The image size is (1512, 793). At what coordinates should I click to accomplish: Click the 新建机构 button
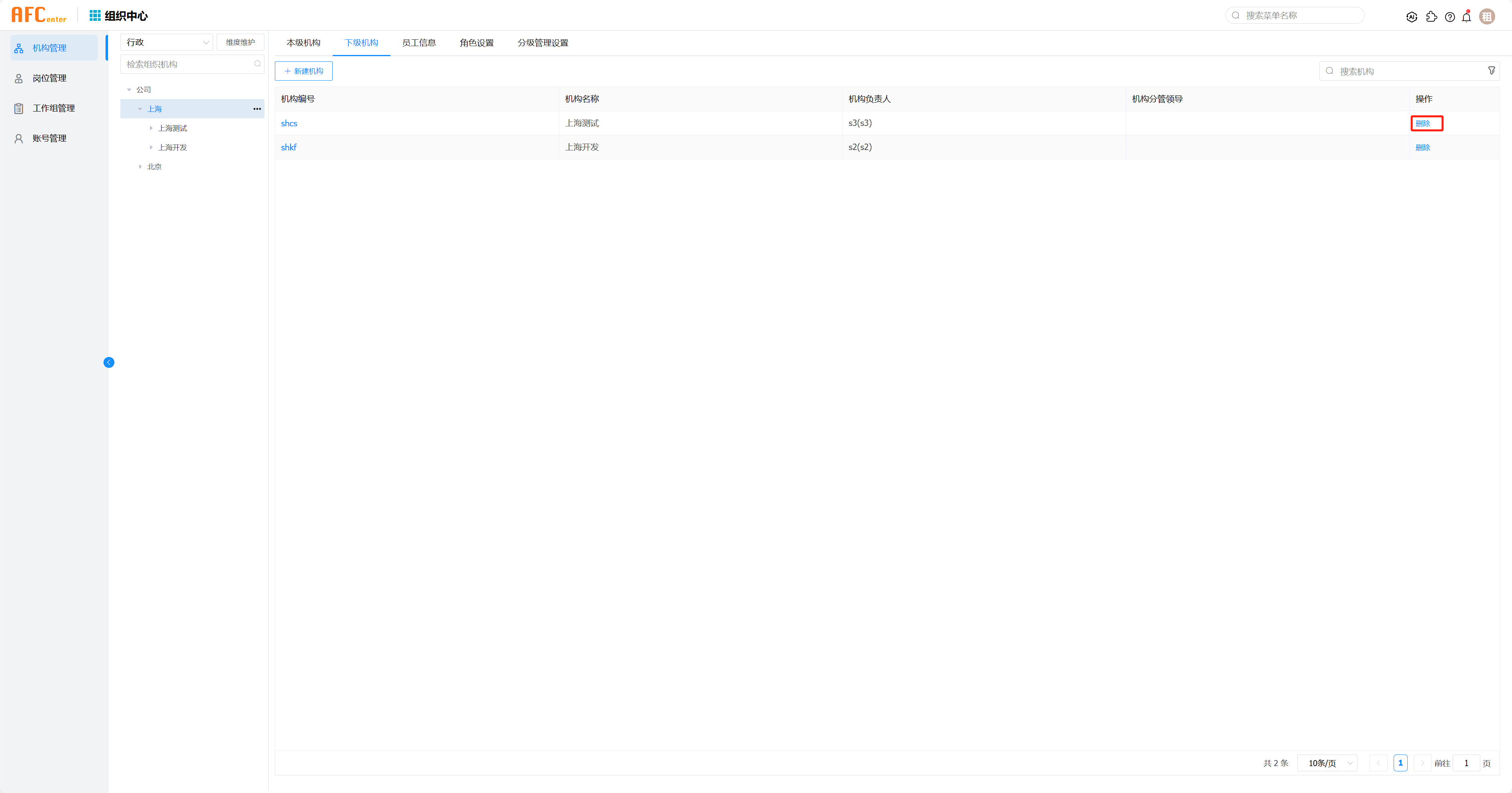[303, 71]
